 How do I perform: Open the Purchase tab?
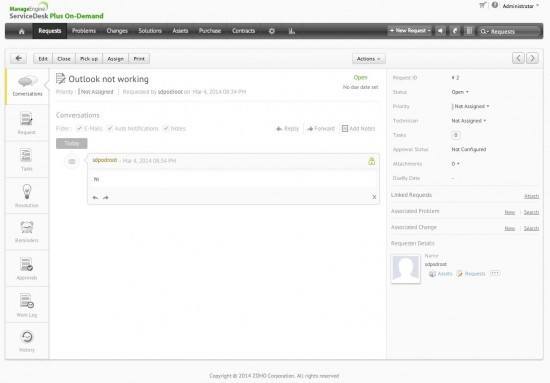[x=210, y=31]
